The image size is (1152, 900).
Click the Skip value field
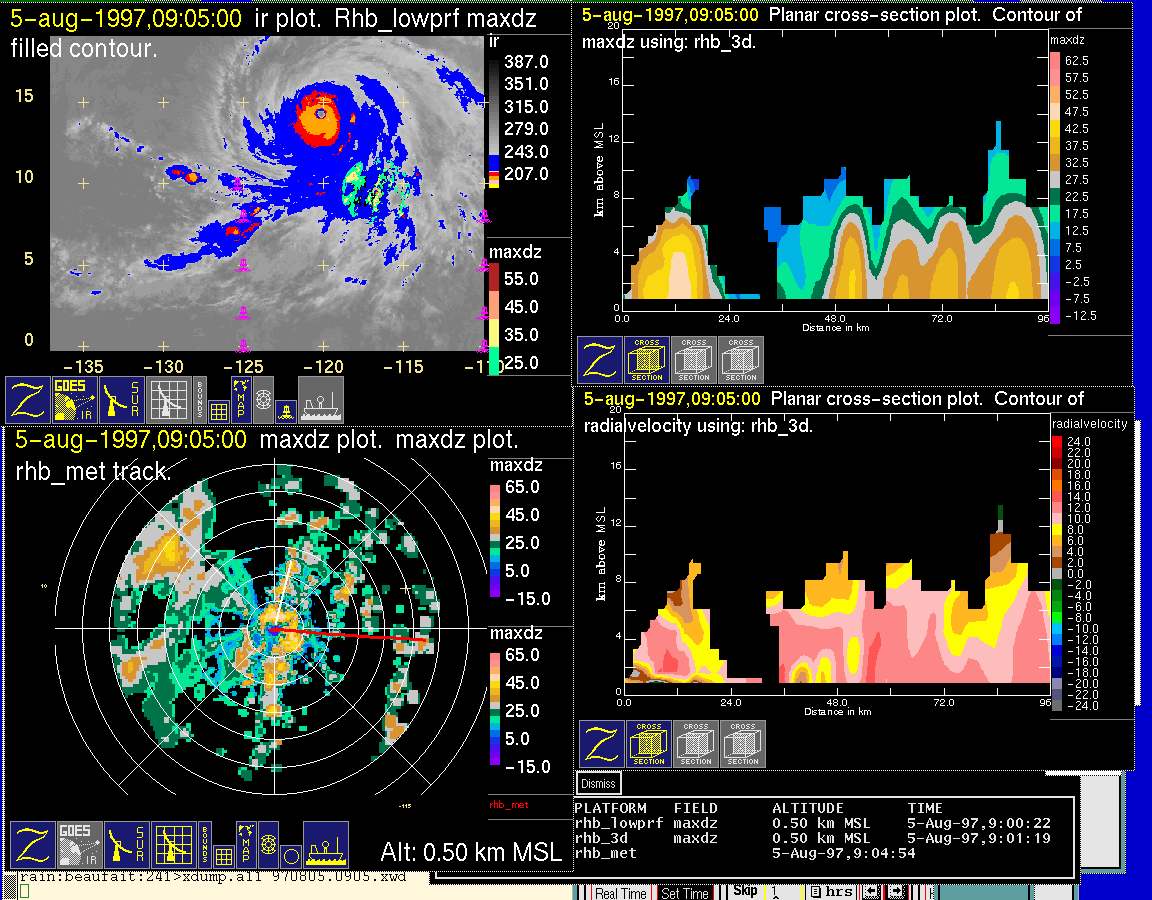tap(784, 891)
